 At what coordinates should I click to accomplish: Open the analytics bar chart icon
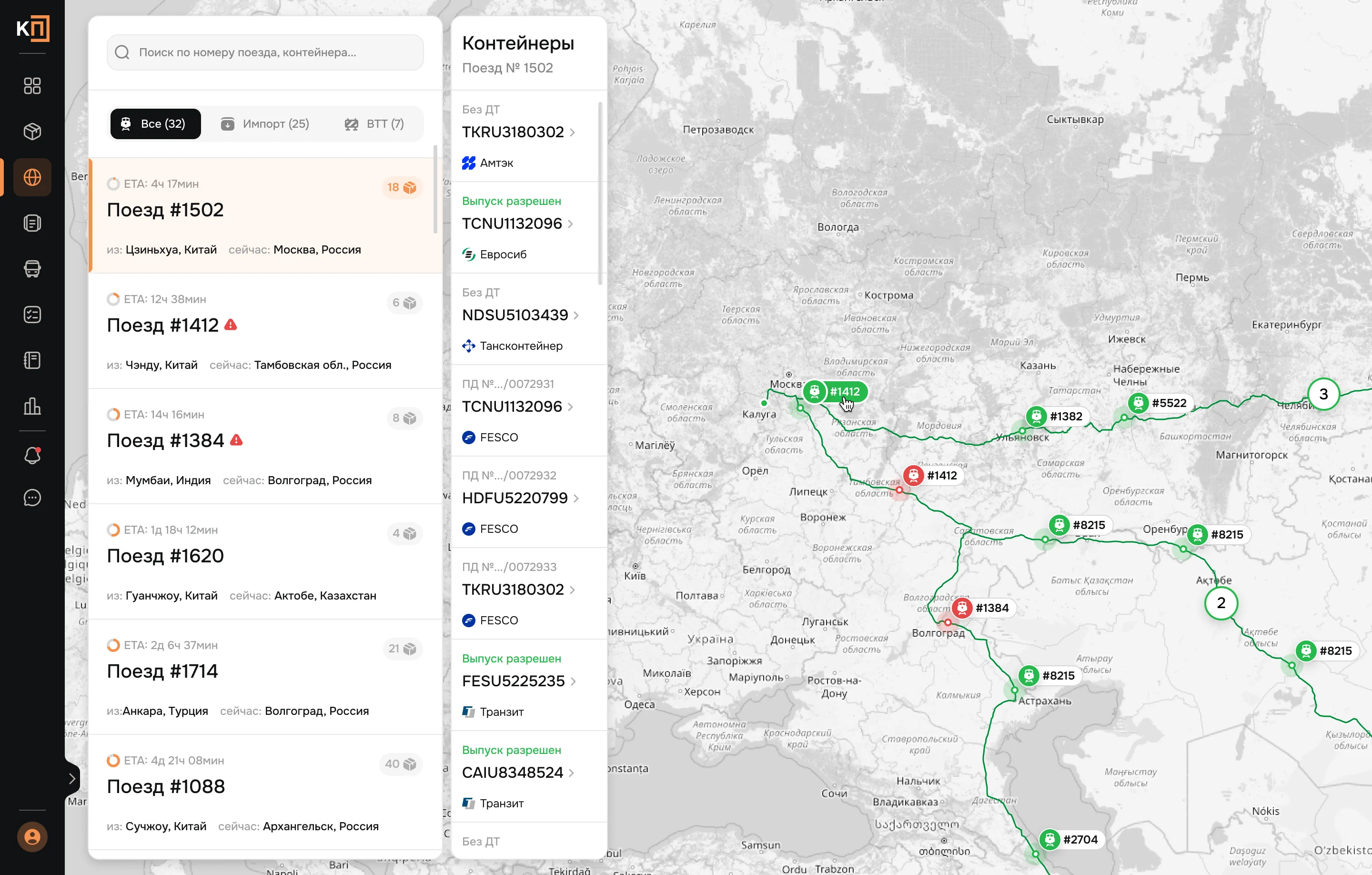32,406
